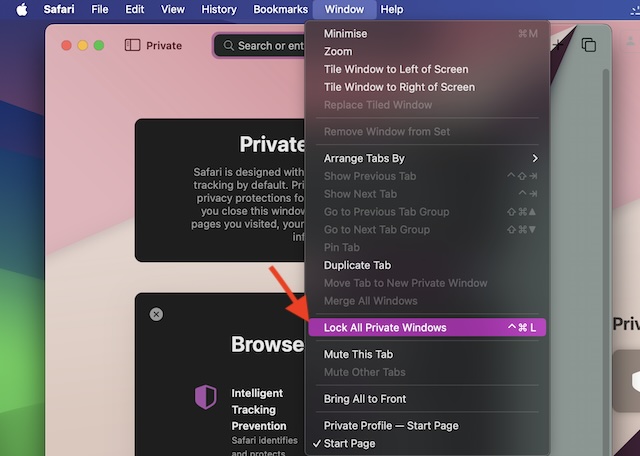
Task: Select Minimise from the Window menu
Action: click(x=345, y=33)
